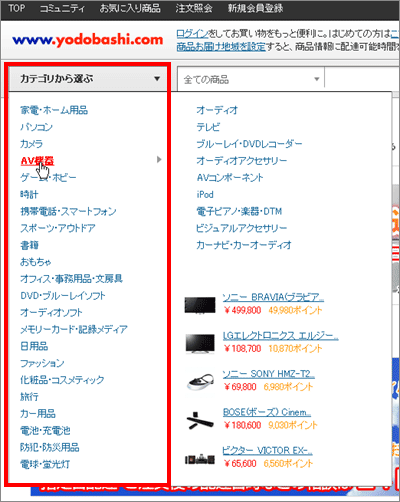Select the AV機器 category

[37, 161]
